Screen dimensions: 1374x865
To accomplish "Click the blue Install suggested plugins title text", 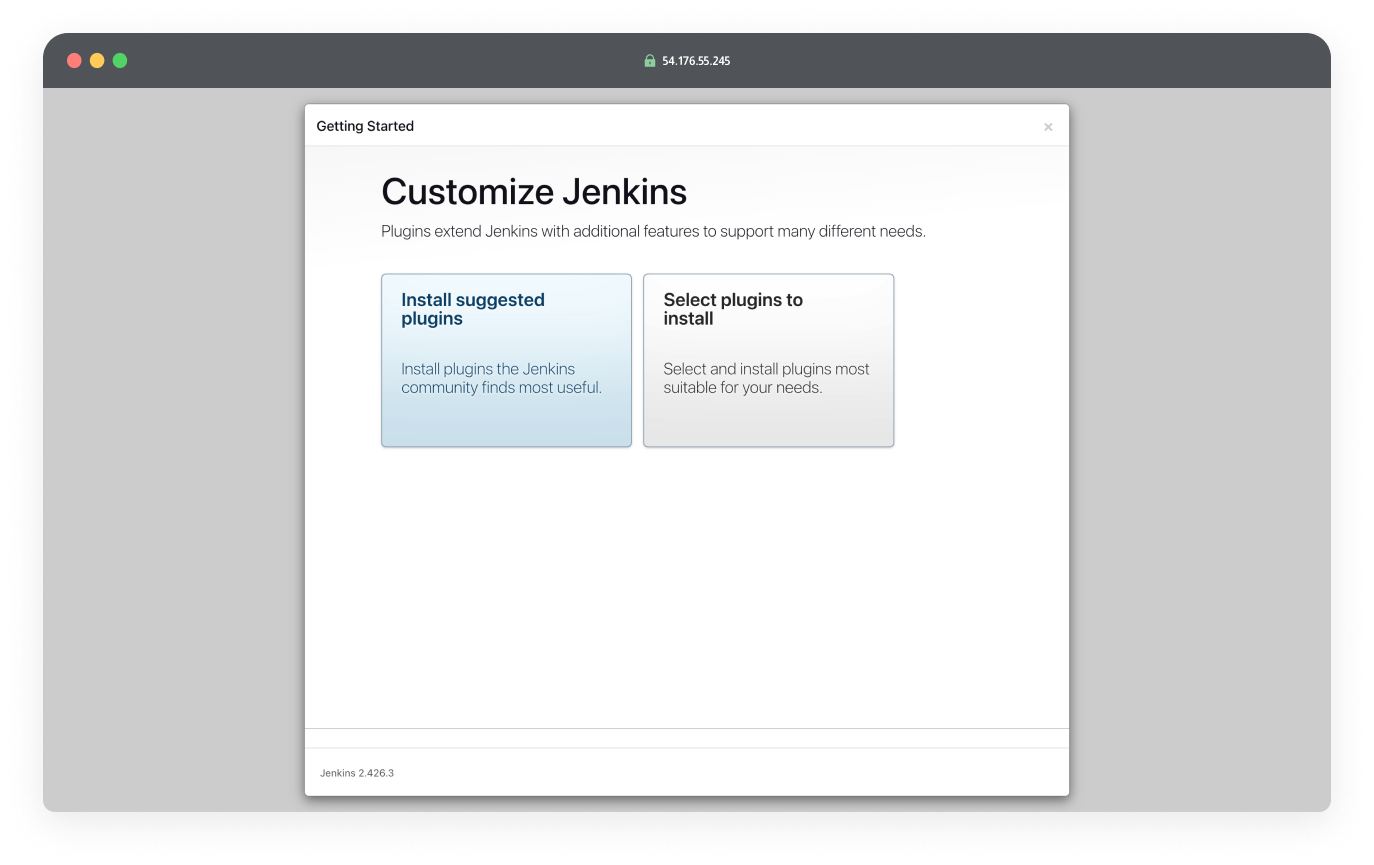I will 473,308.
